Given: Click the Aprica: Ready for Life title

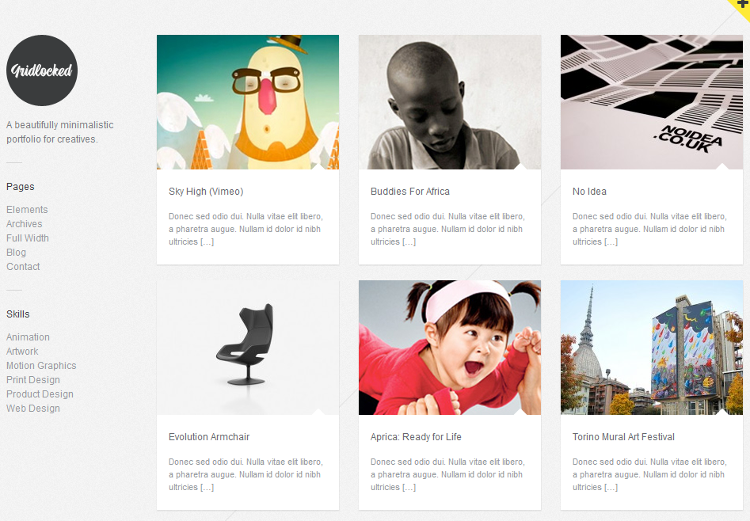Looking at the screenshot, I should [x=416, y=437].
